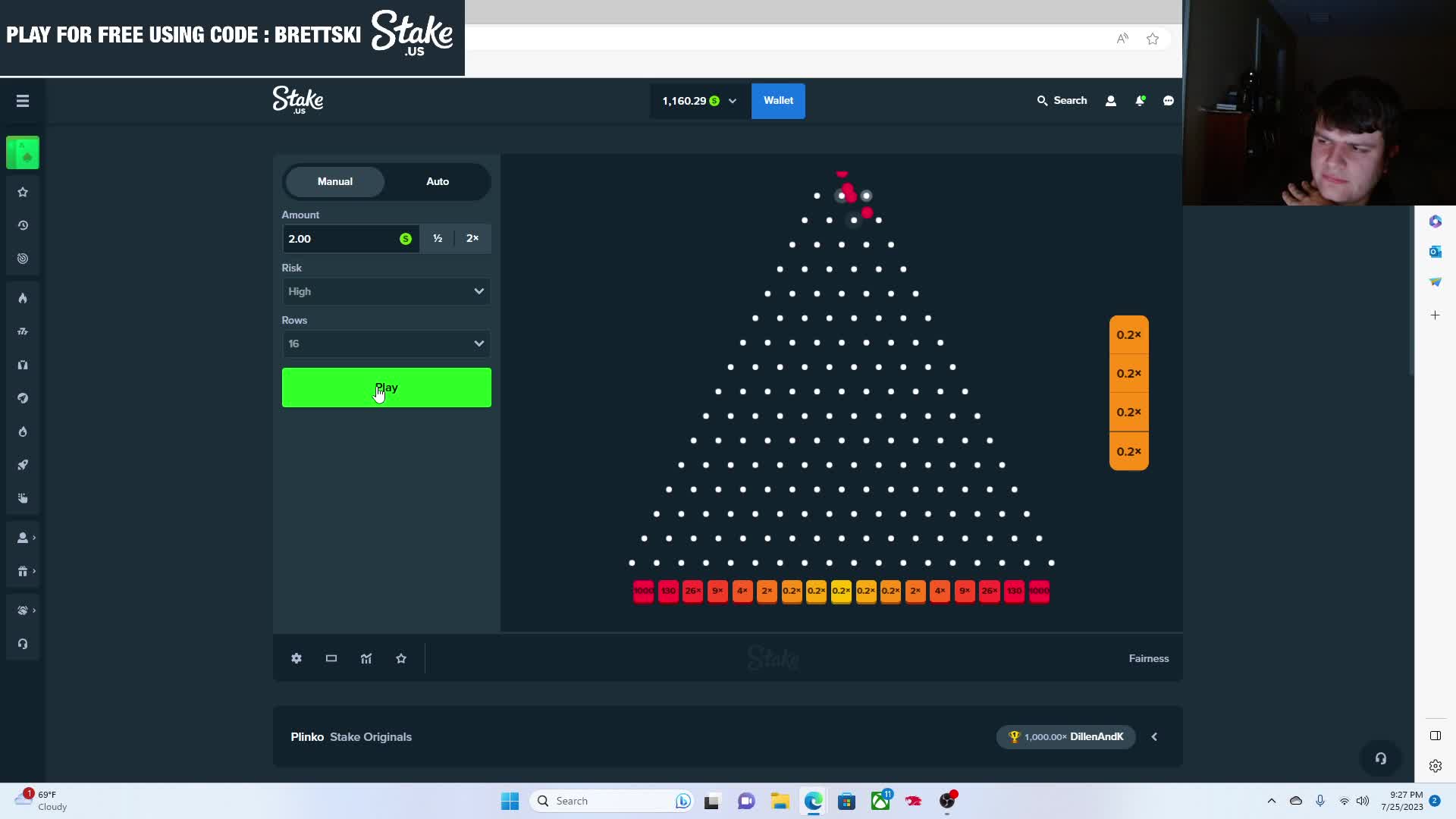Viewport: 1456px width, 819px height.
Task: Open the green Casino icon in sidebar
Action: click(23, 152)
